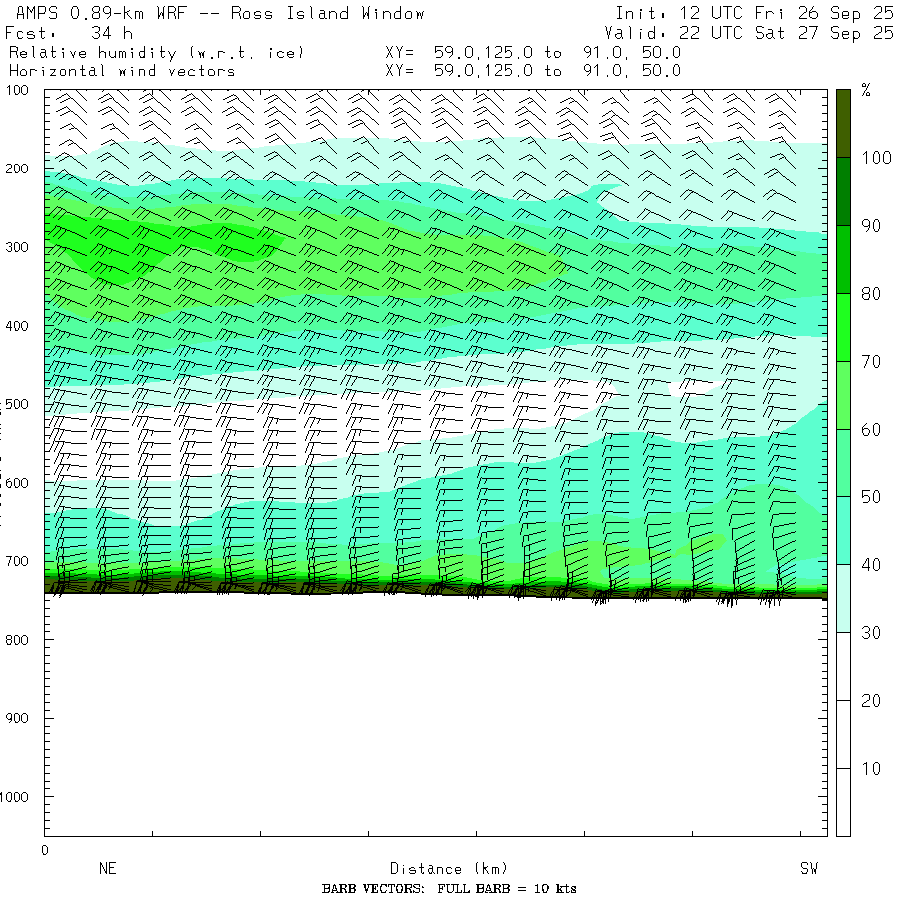Click the colorbar '40' value label
The height and width of the screenshot is (900, 900).
tap(871, 565)
